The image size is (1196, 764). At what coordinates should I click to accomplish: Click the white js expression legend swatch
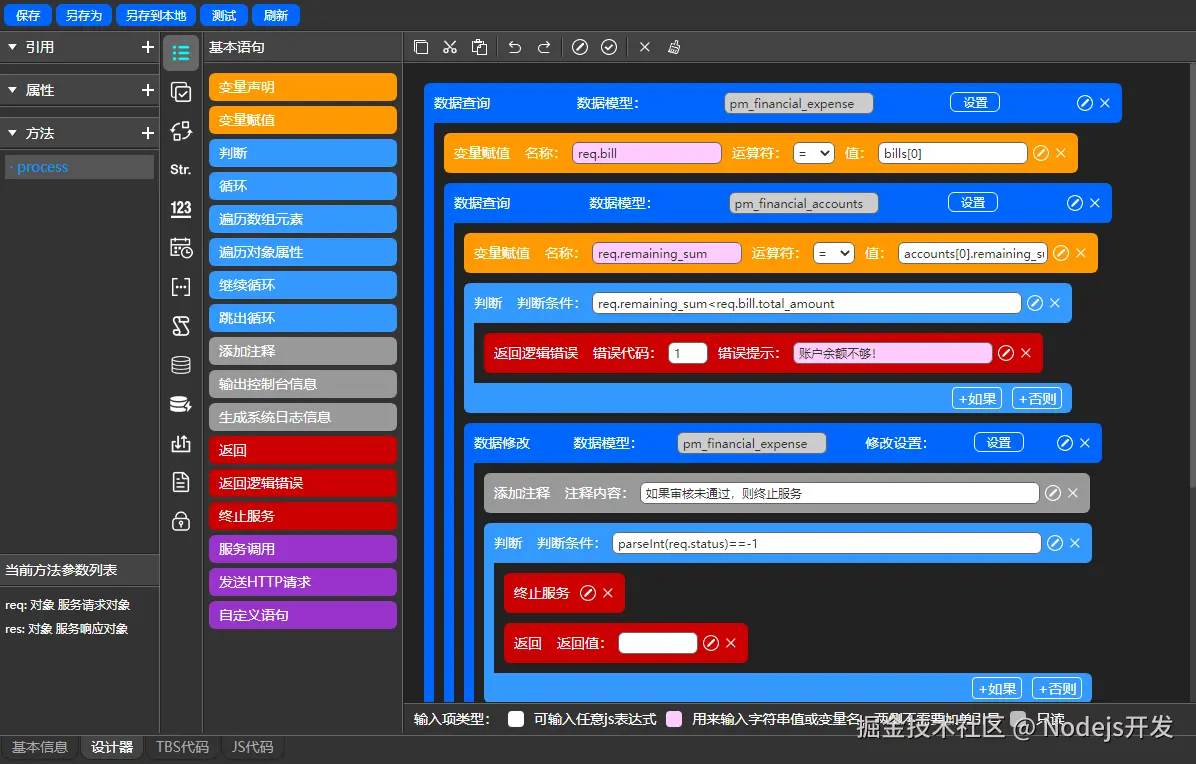tap(516, 719)
